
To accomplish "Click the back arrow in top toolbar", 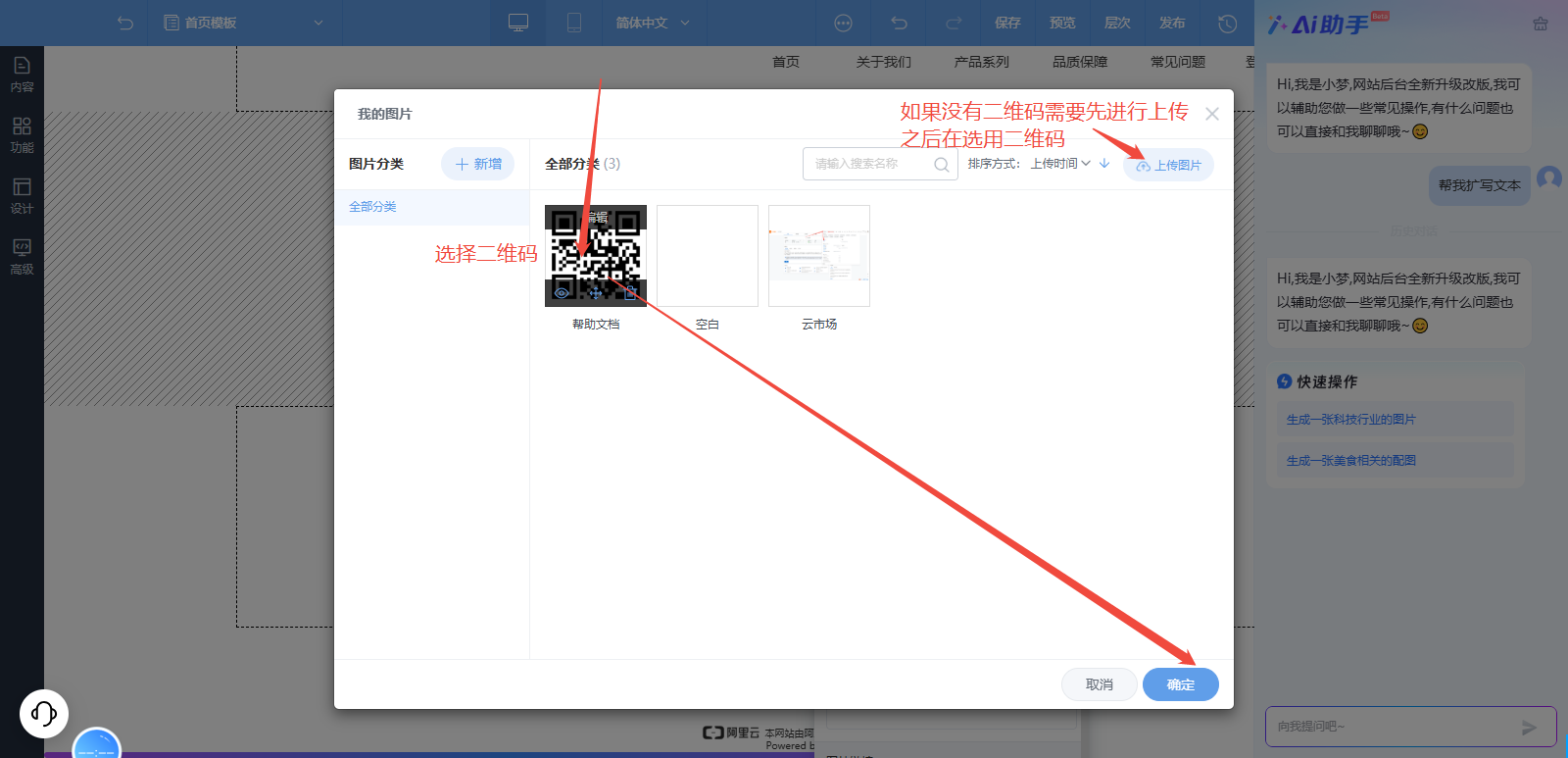I will click(125, 23).
